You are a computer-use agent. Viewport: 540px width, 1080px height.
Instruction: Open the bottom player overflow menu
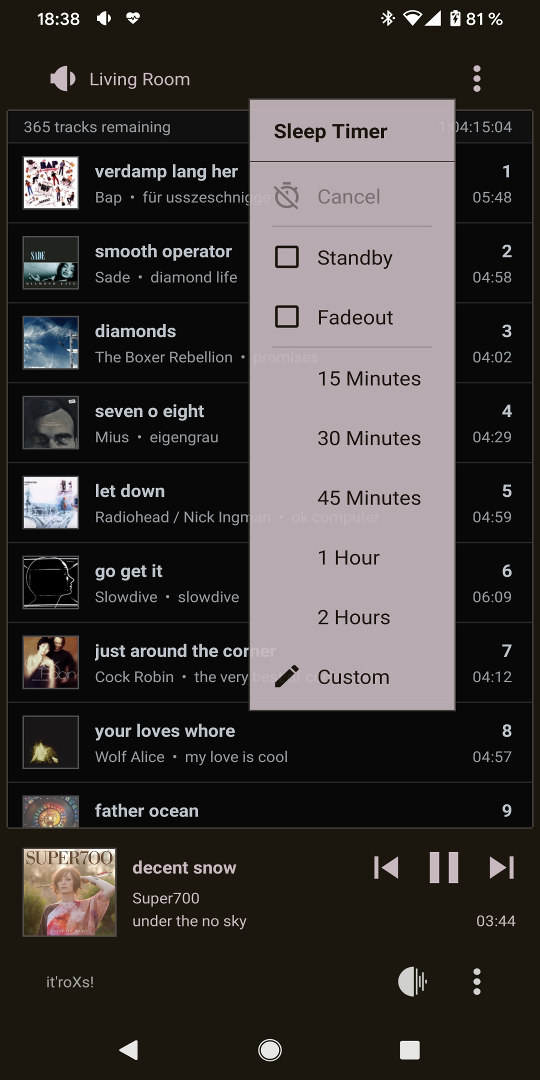pos(477,981)
